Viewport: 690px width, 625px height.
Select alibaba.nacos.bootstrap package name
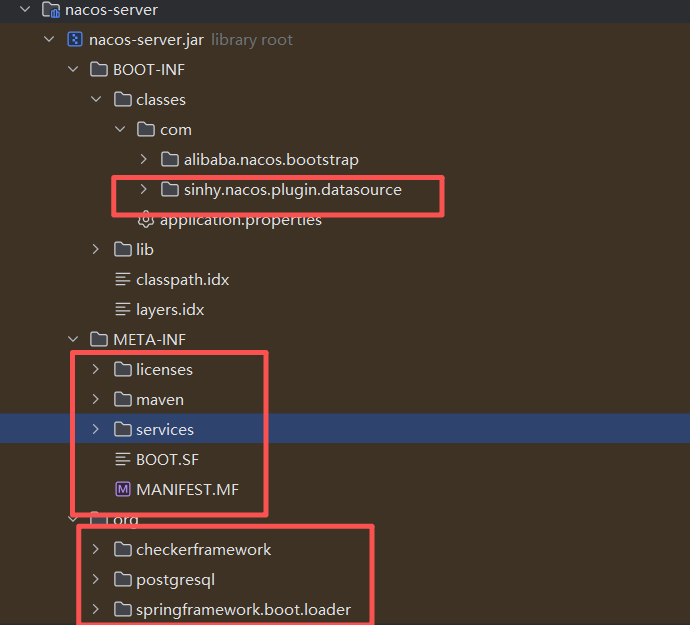tap(271, 160)
